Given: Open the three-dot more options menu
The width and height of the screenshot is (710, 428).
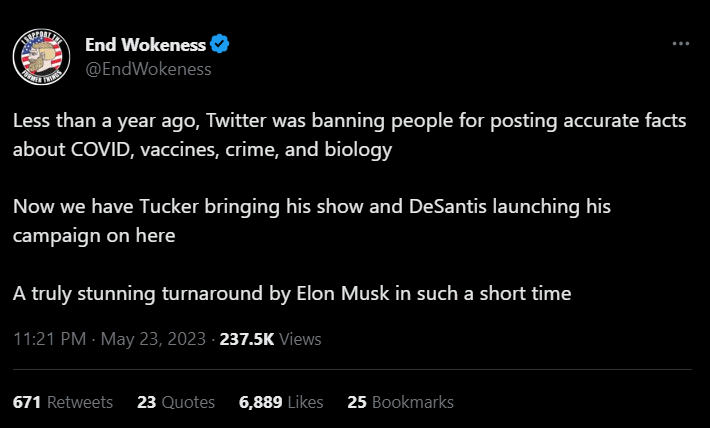Looking at the screenshot, I should 681,44.
